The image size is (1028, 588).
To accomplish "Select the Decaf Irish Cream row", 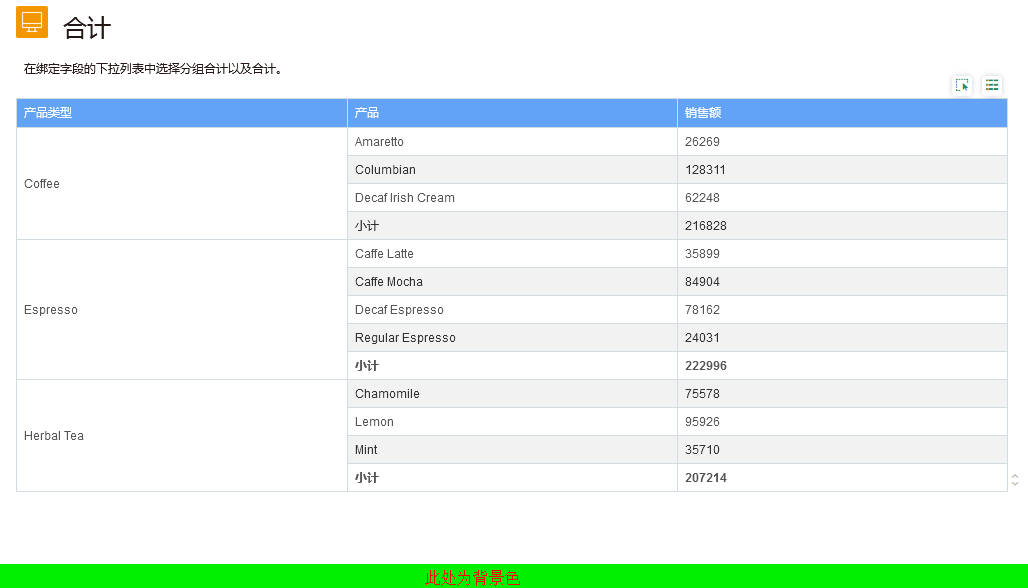I will click(x=405, y=198).
